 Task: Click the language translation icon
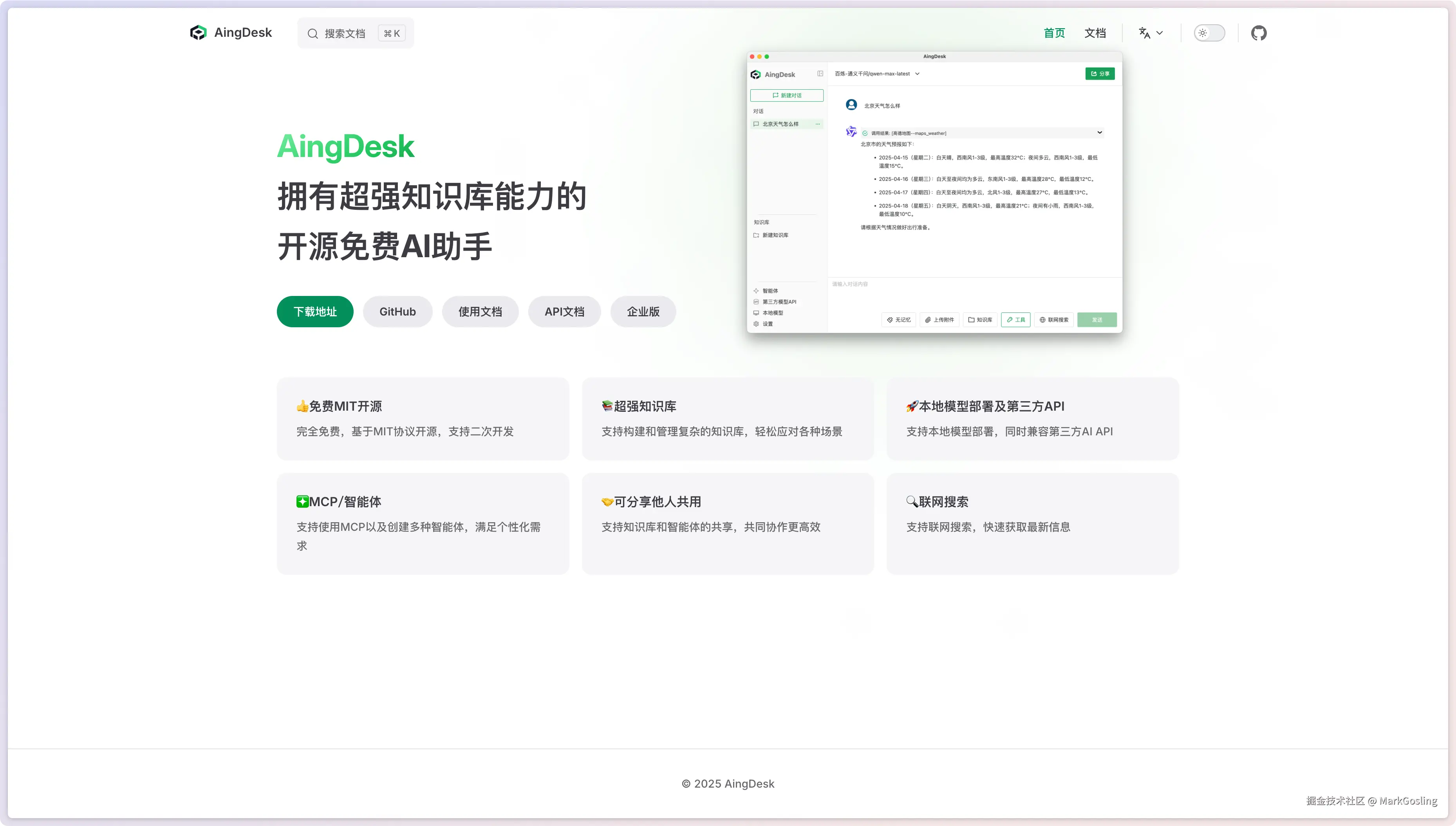pyautogui.click(x=1145, y=33)
